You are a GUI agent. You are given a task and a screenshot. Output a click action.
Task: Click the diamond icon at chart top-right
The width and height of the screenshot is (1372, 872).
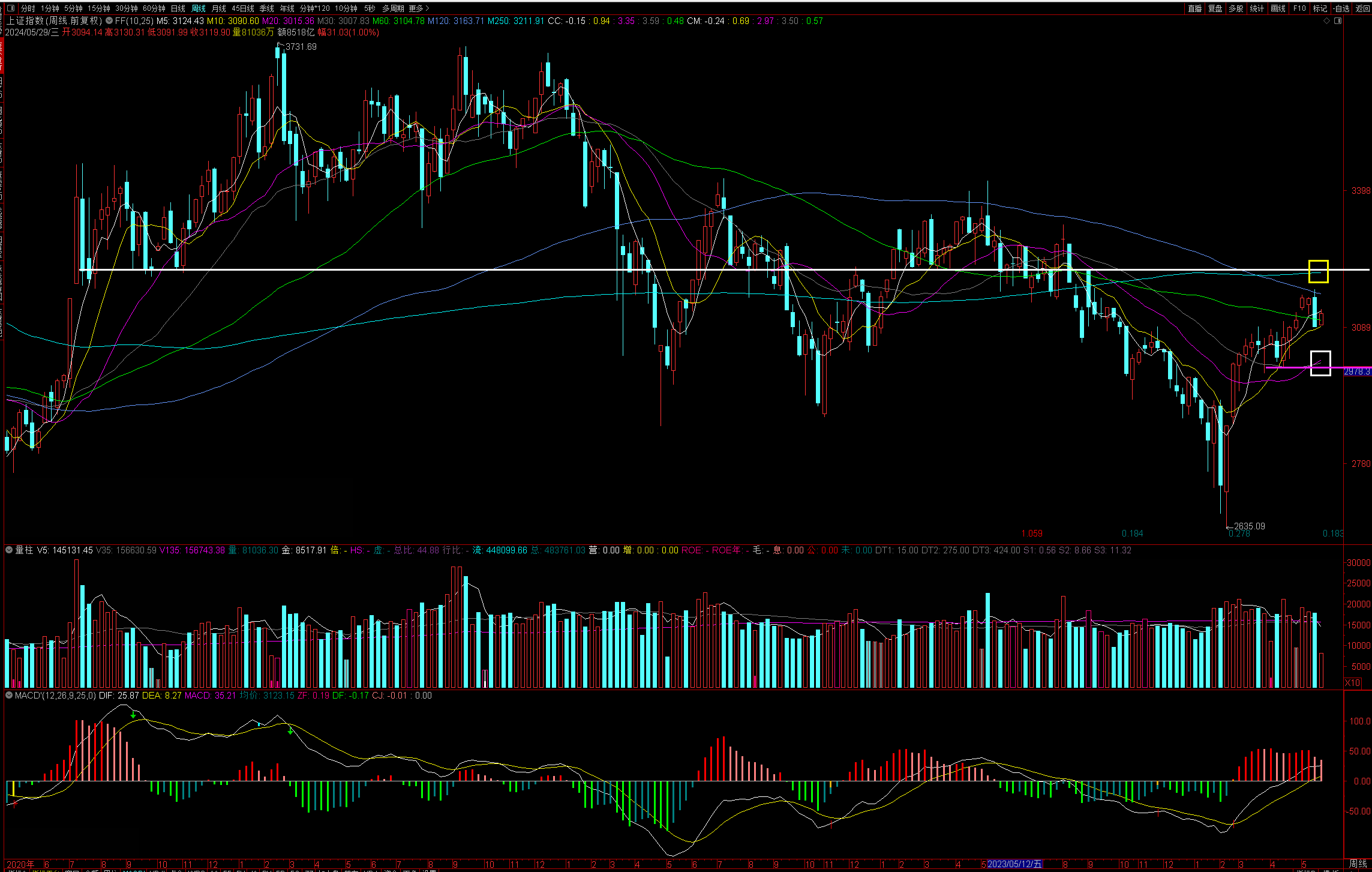(1326, 20)
